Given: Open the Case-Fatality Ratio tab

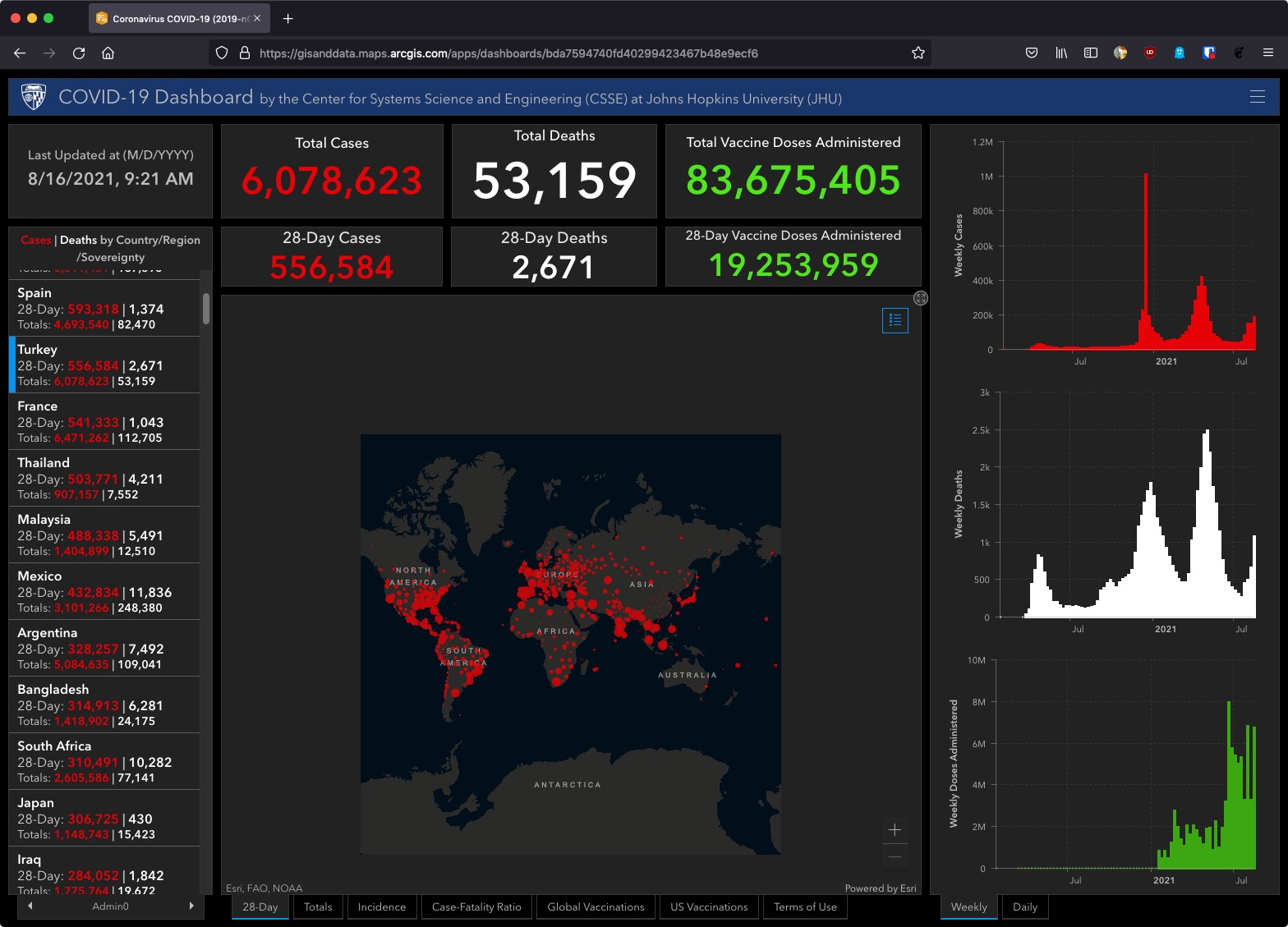Looking at the screenshot, I should click(x=476, y=907).
